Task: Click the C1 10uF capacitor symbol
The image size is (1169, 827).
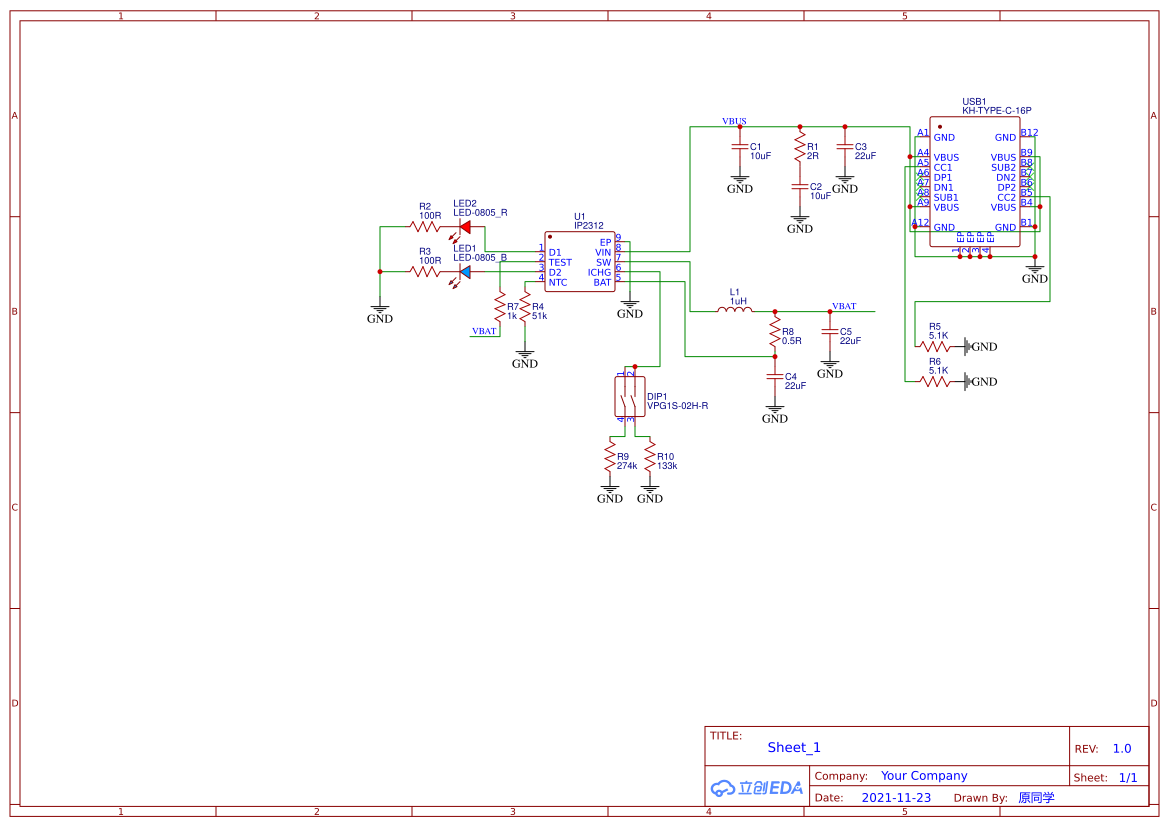Action: click(x=740, y=150)
